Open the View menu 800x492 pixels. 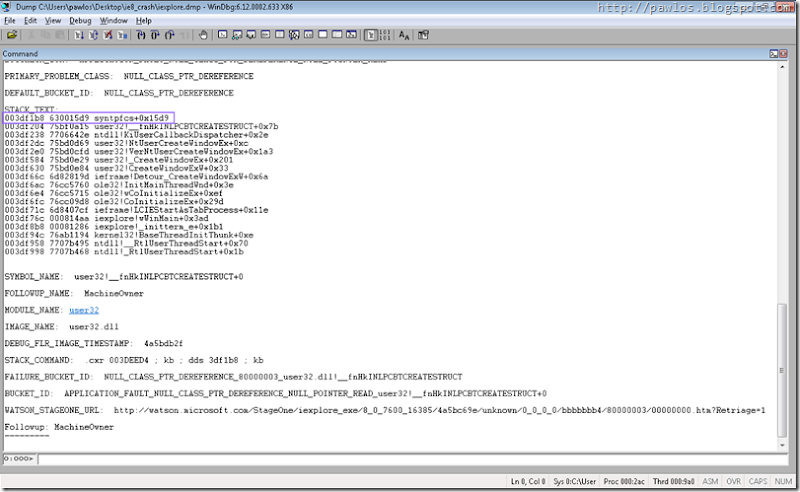point(53,21)
